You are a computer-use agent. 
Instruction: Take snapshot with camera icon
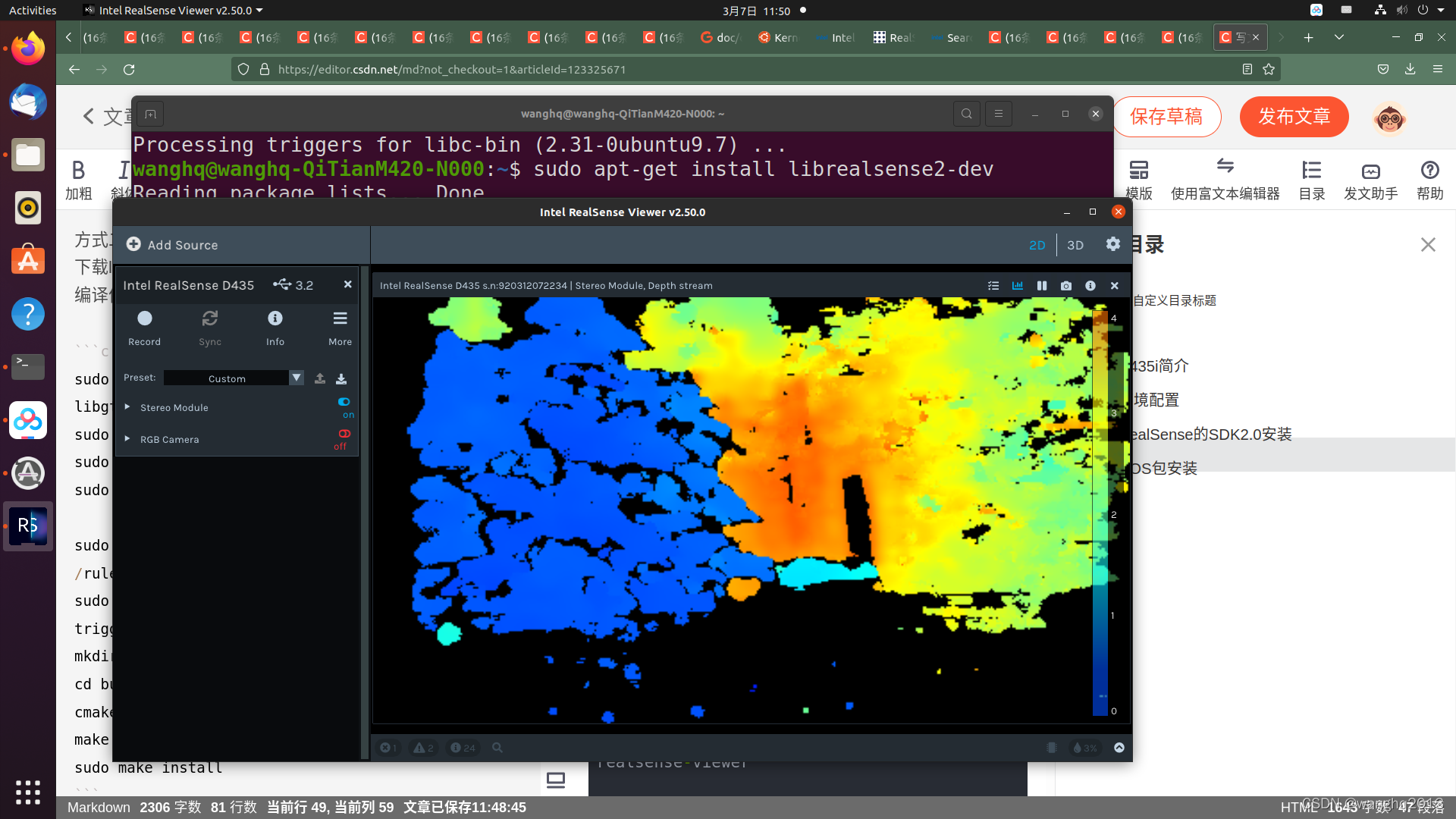point(1066,285)
